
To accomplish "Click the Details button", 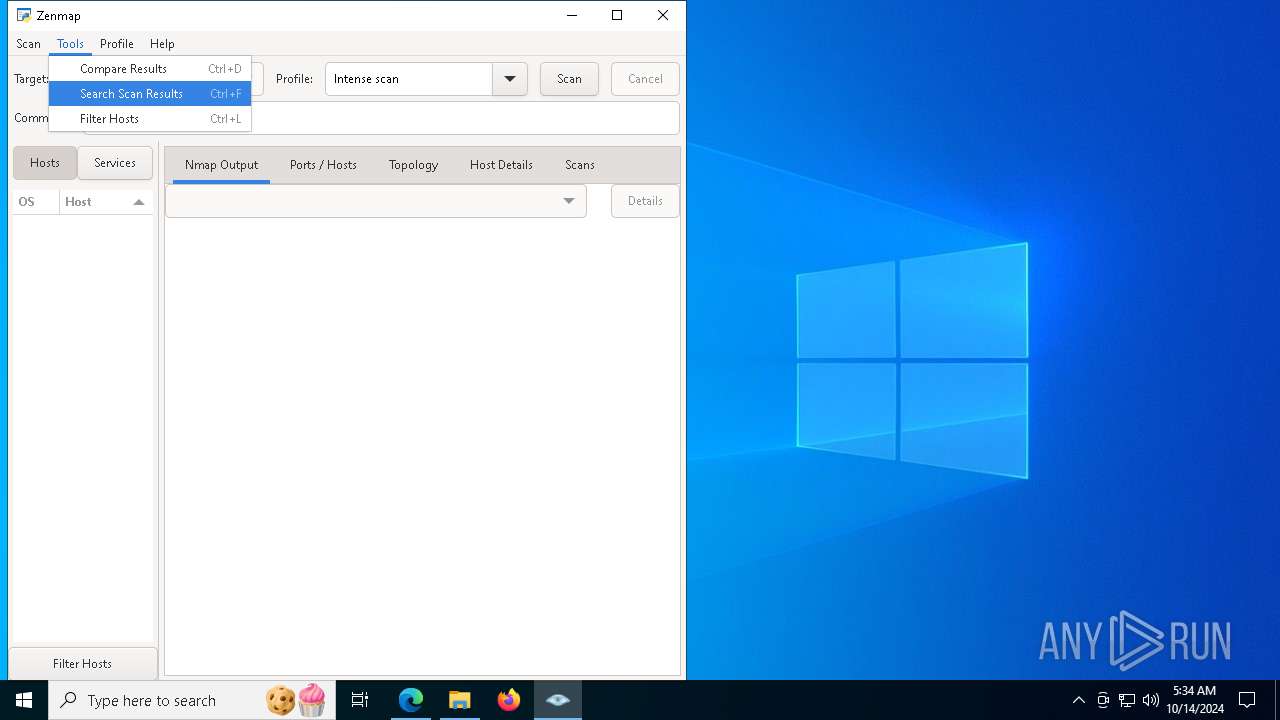I will click(x=645, y=201).
